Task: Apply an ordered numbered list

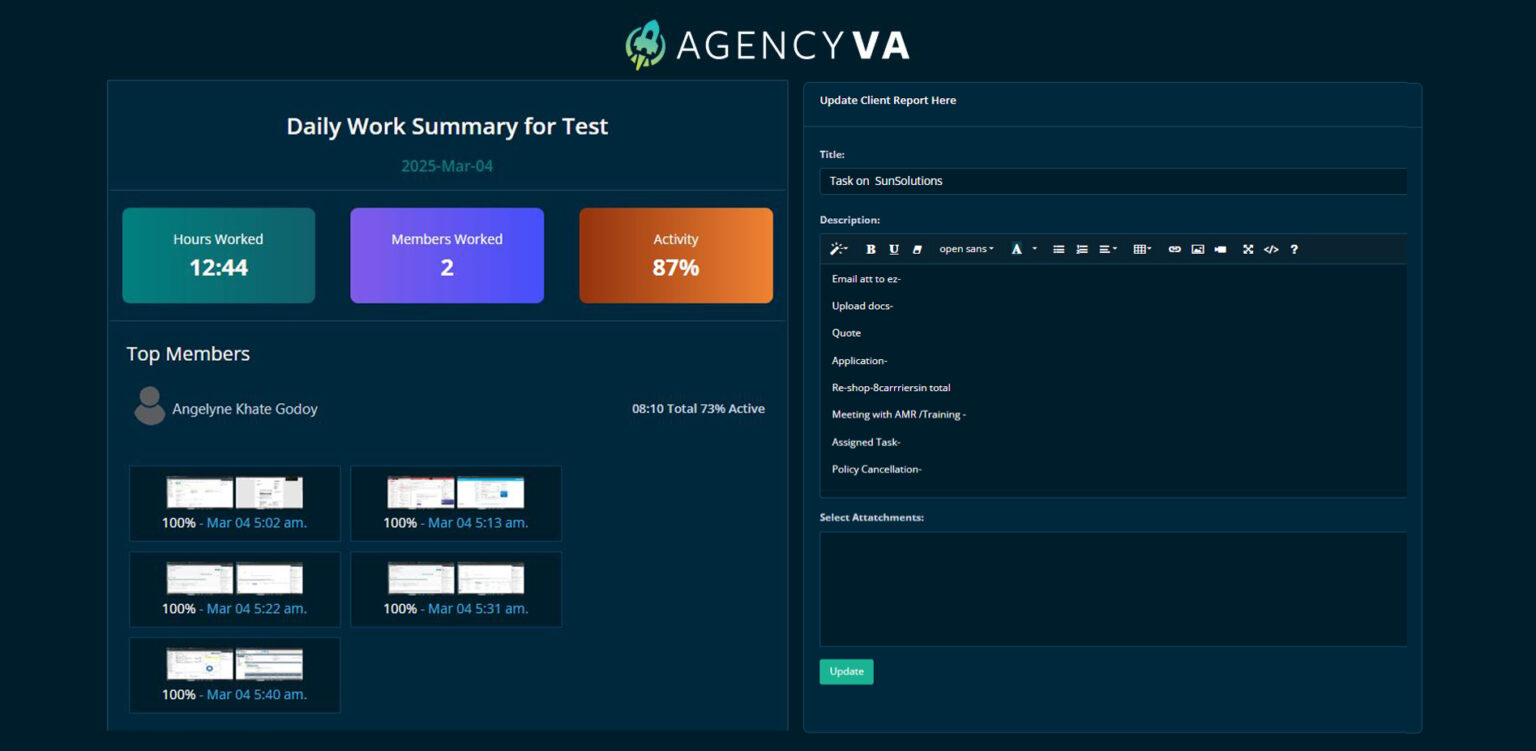Action: (x=1082, y=249)
